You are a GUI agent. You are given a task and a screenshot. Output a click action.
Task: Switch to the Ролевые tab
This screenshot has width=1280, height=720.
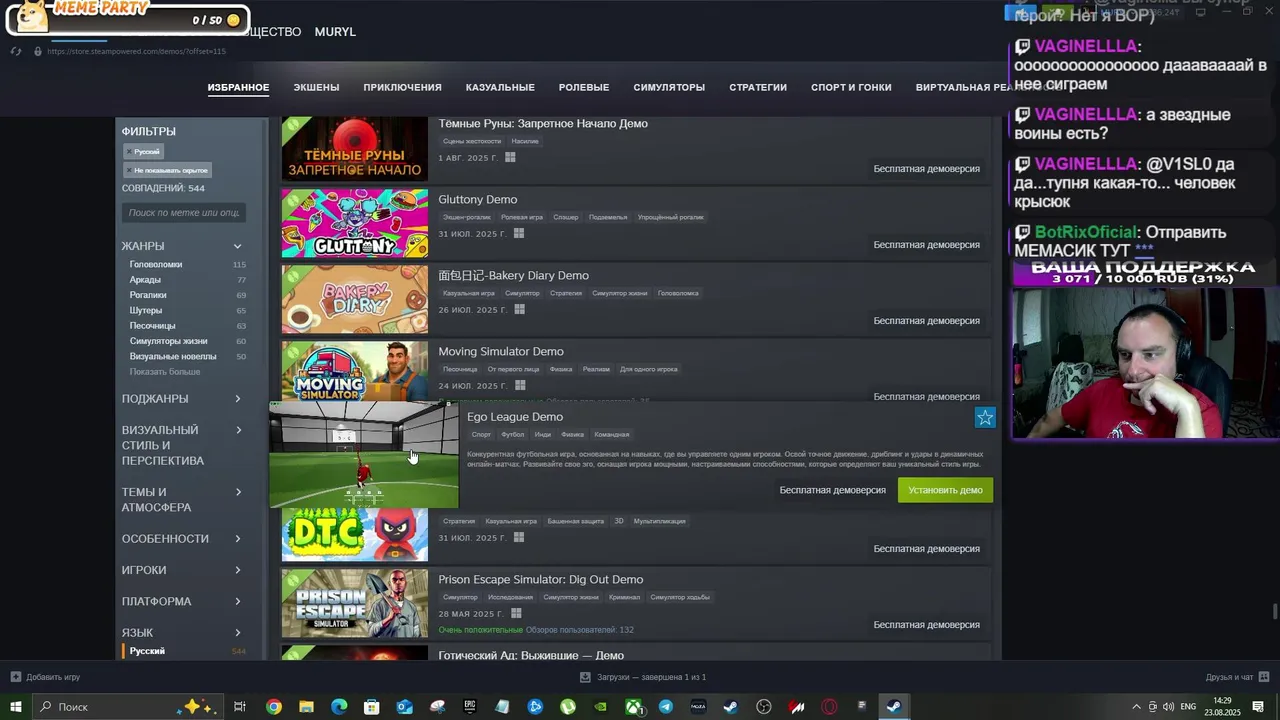coord(584,87)
